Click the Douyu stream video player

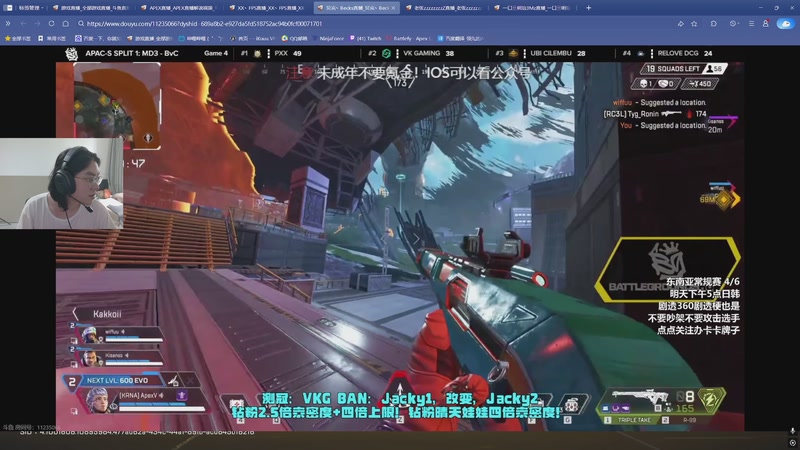pos(399,239)
